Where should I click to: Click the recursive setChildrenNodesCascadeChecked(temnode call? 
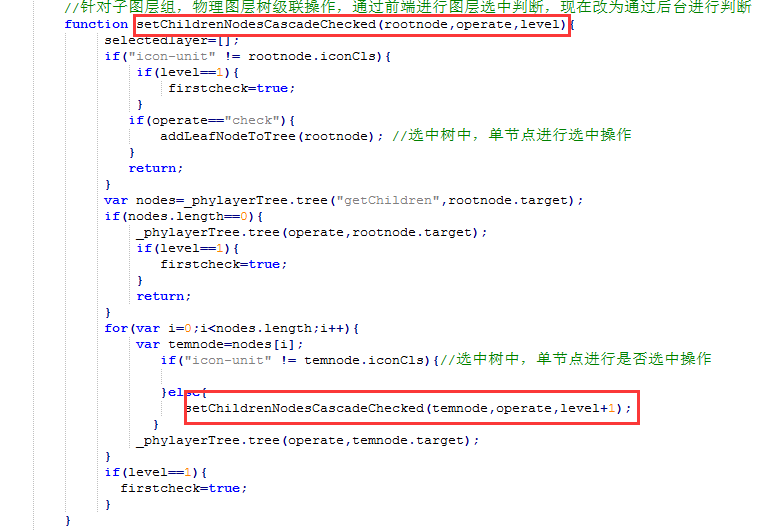[408, 408]
